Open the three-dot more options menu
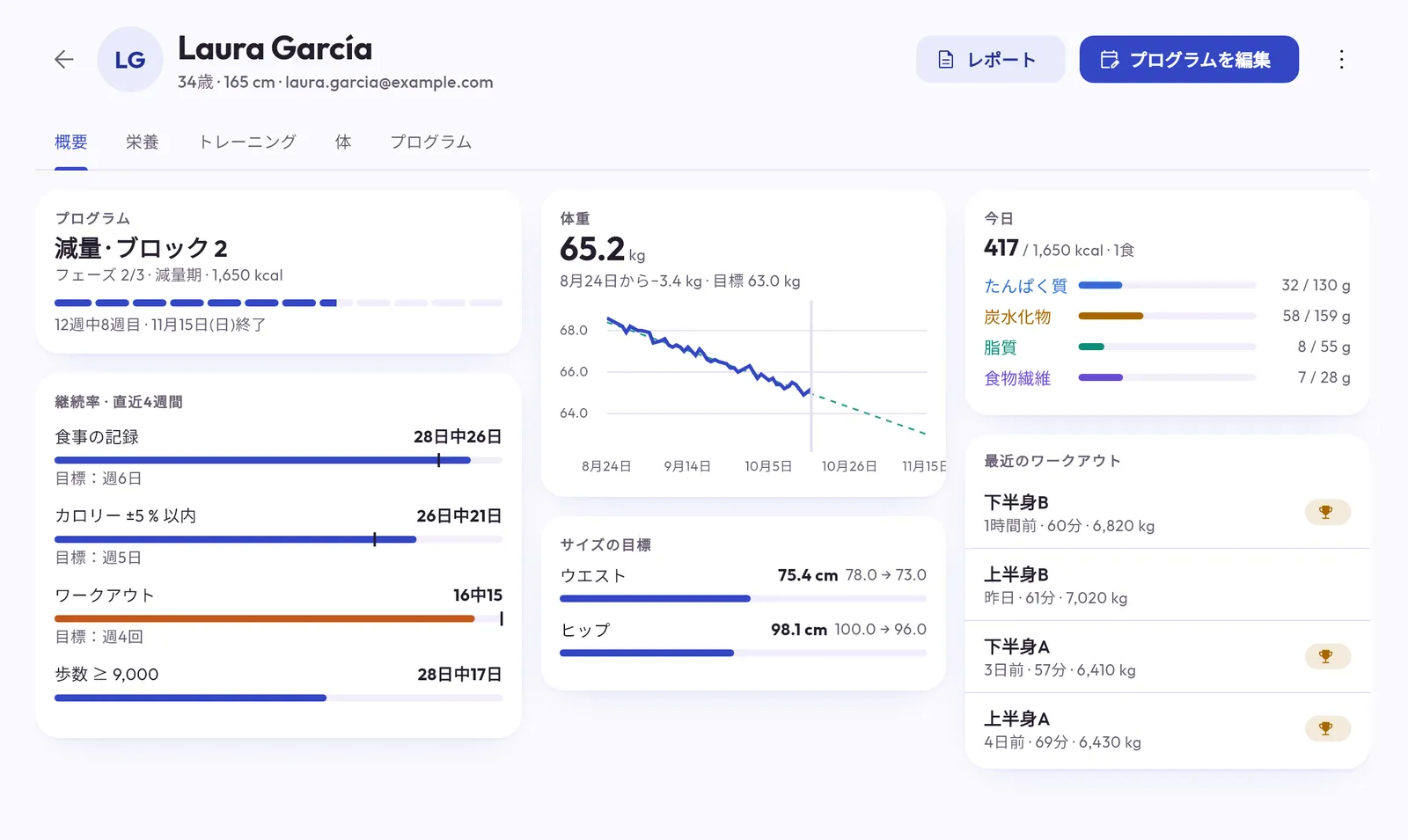The image size is (1408, 840). [x=1341, y=59]
